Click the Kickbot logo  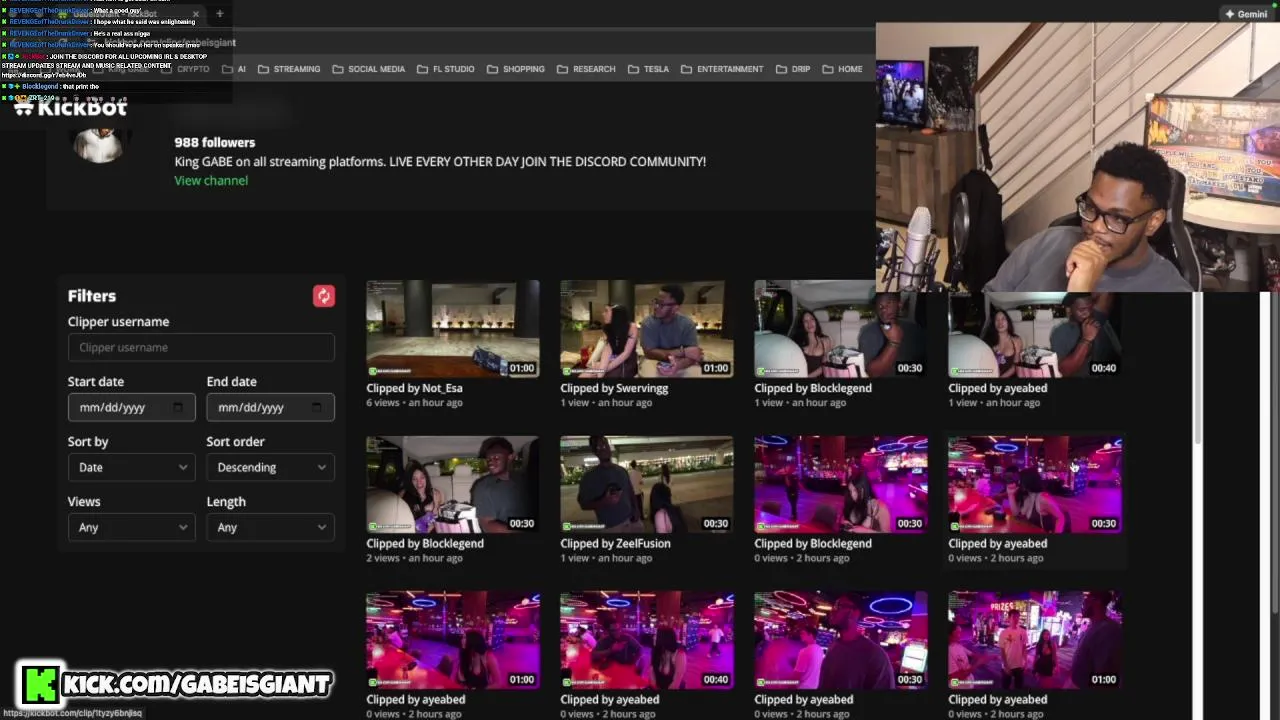tap(71, 107)
